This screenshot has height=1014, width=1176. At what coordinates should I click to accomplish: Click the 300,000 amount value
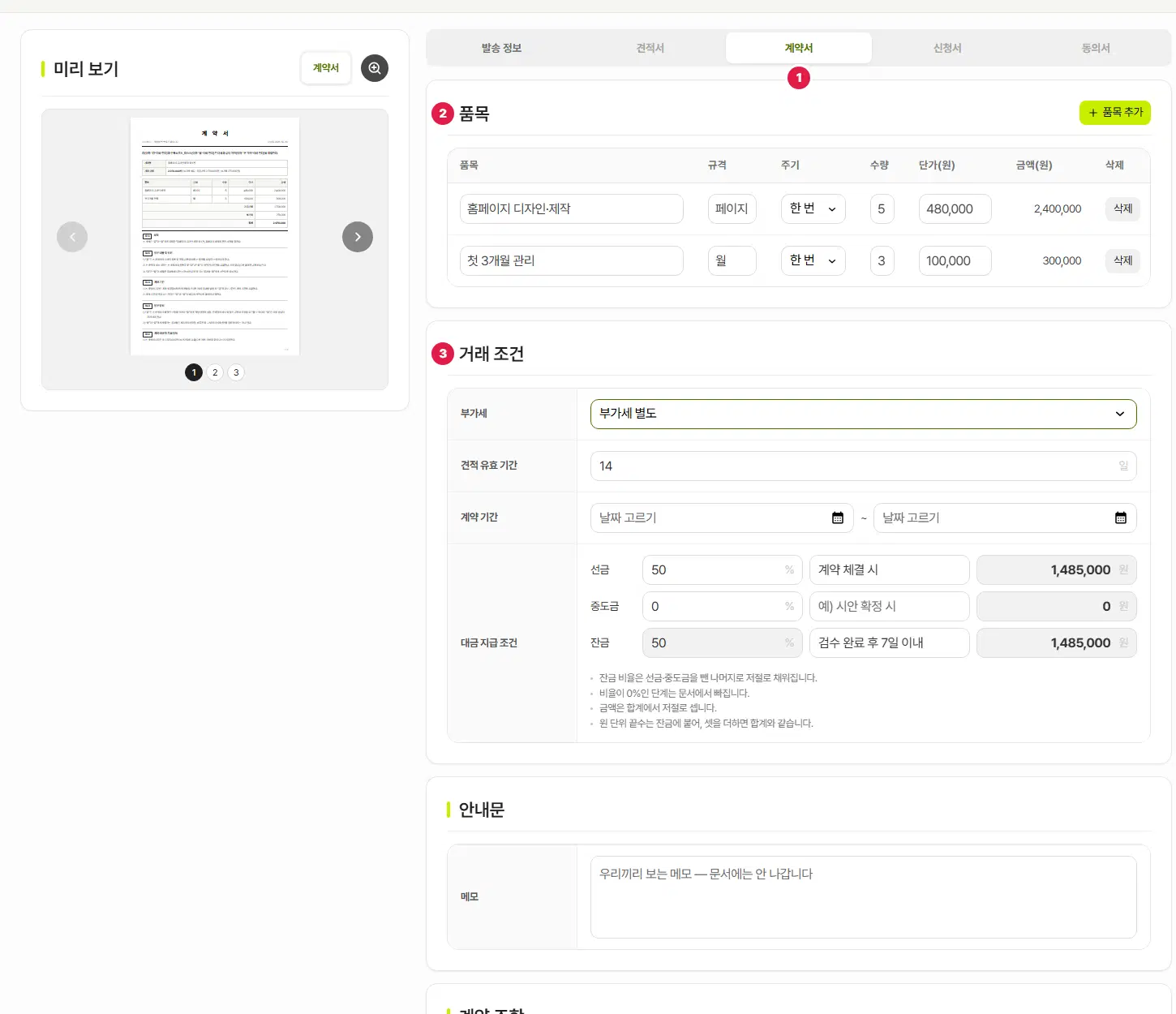click(x=1062, y=260)
